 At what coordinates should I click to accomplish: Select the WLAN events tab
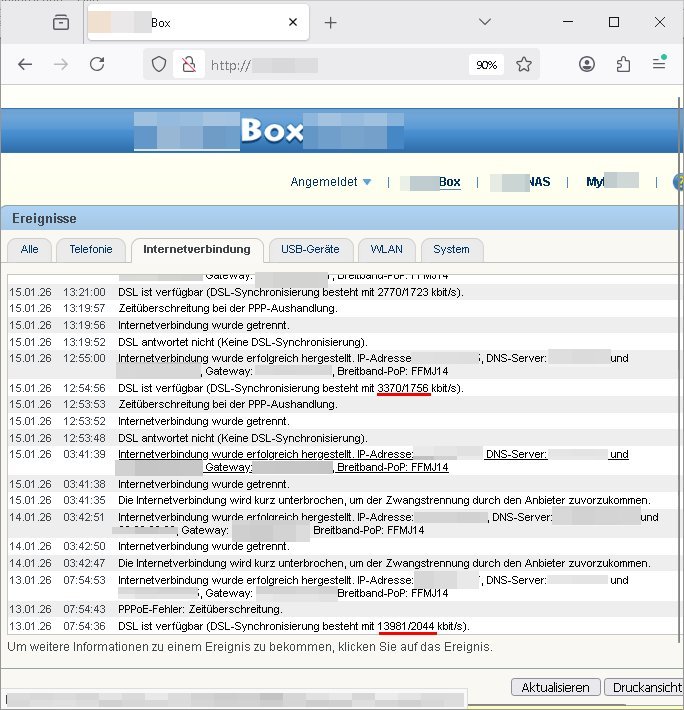[387, 249]
